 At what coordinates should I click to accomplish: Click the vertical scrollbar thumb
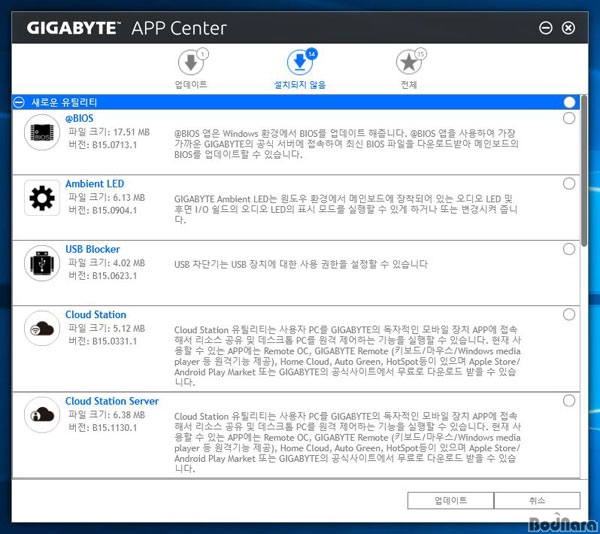tap(584, 171)
